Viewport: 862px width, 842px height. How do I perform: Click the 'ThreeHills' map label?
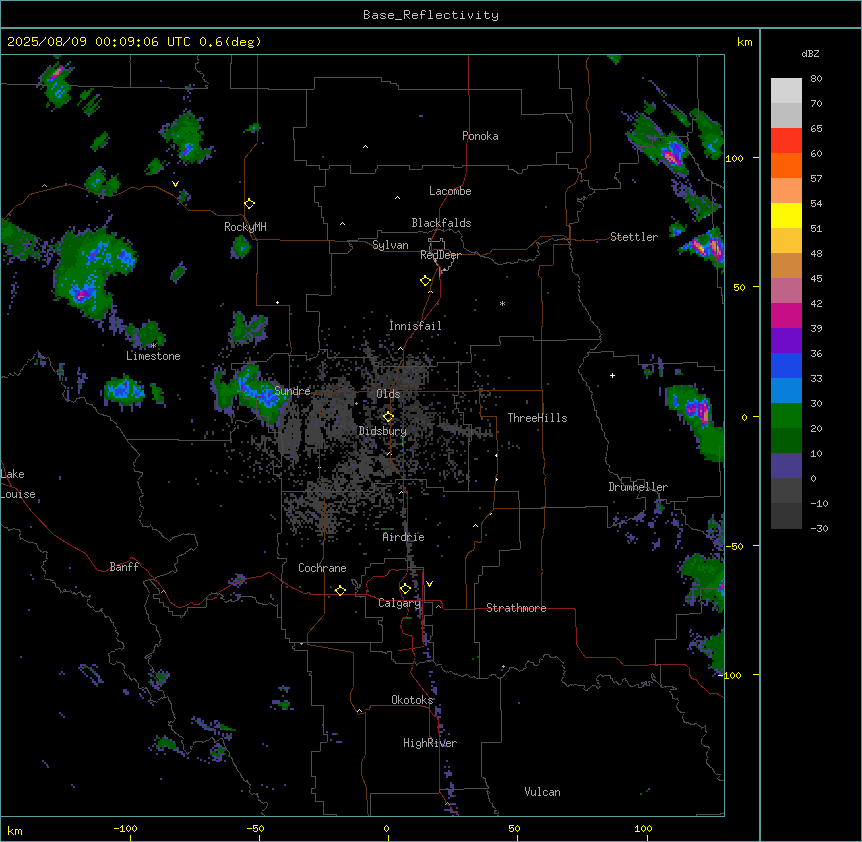(537, 418)
